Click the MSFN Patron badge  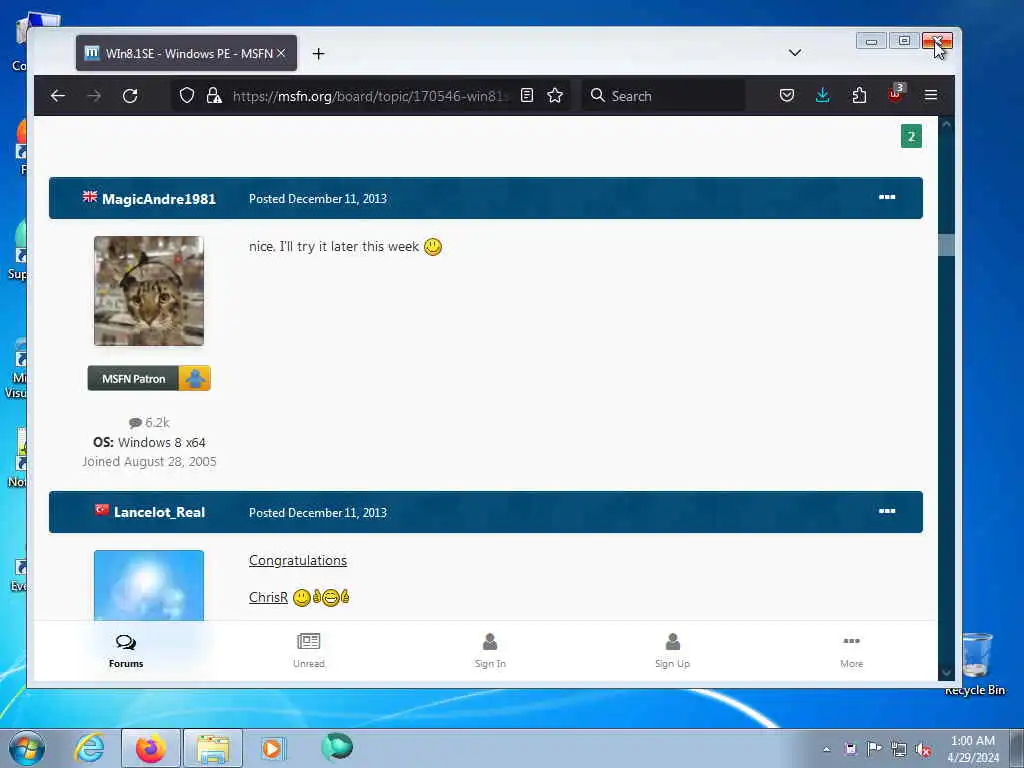pos(149,378)
